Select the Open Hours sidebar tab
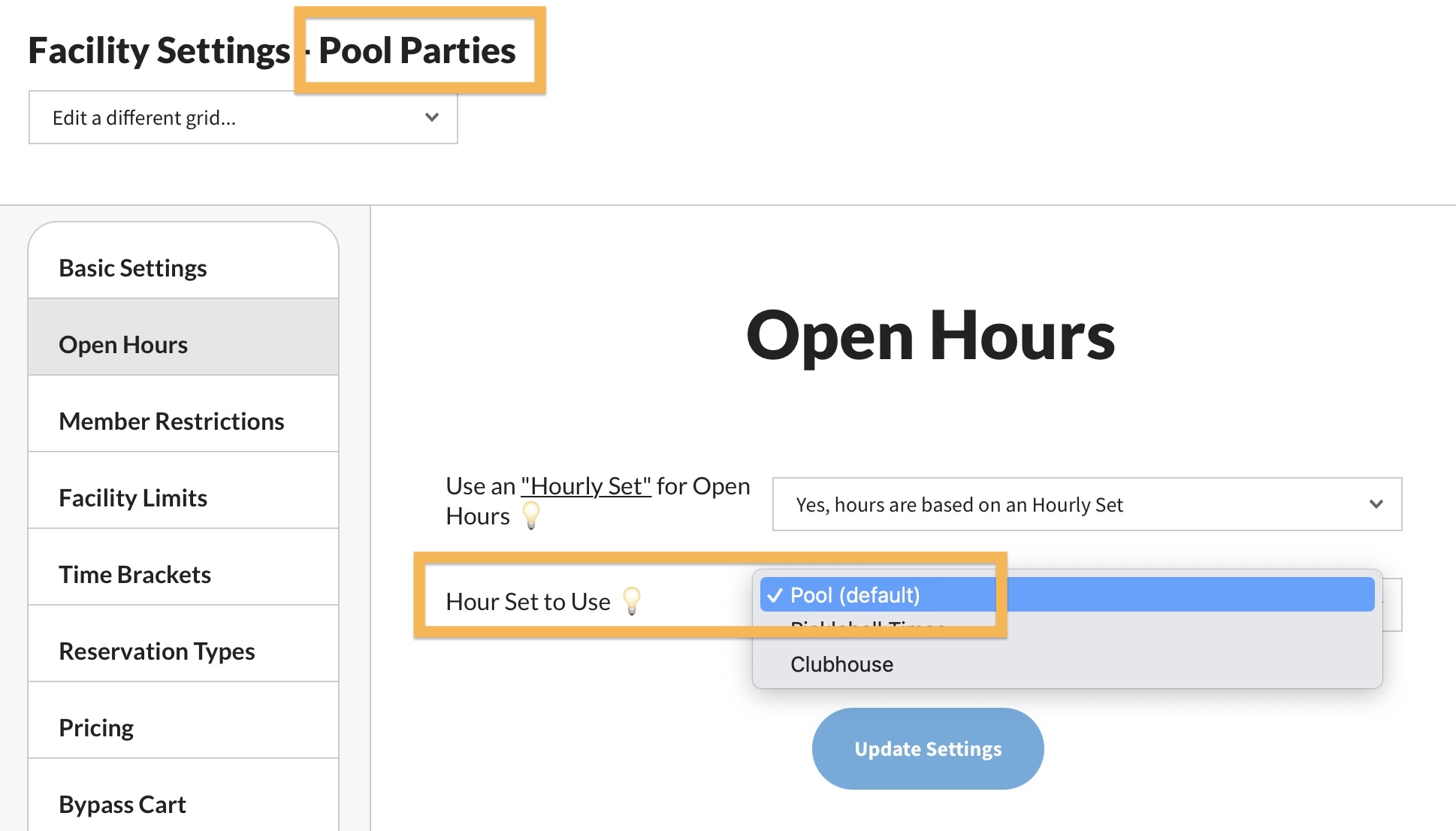Image resolution: width=1456 pixels, height=831 pixels. click(123, 345)
